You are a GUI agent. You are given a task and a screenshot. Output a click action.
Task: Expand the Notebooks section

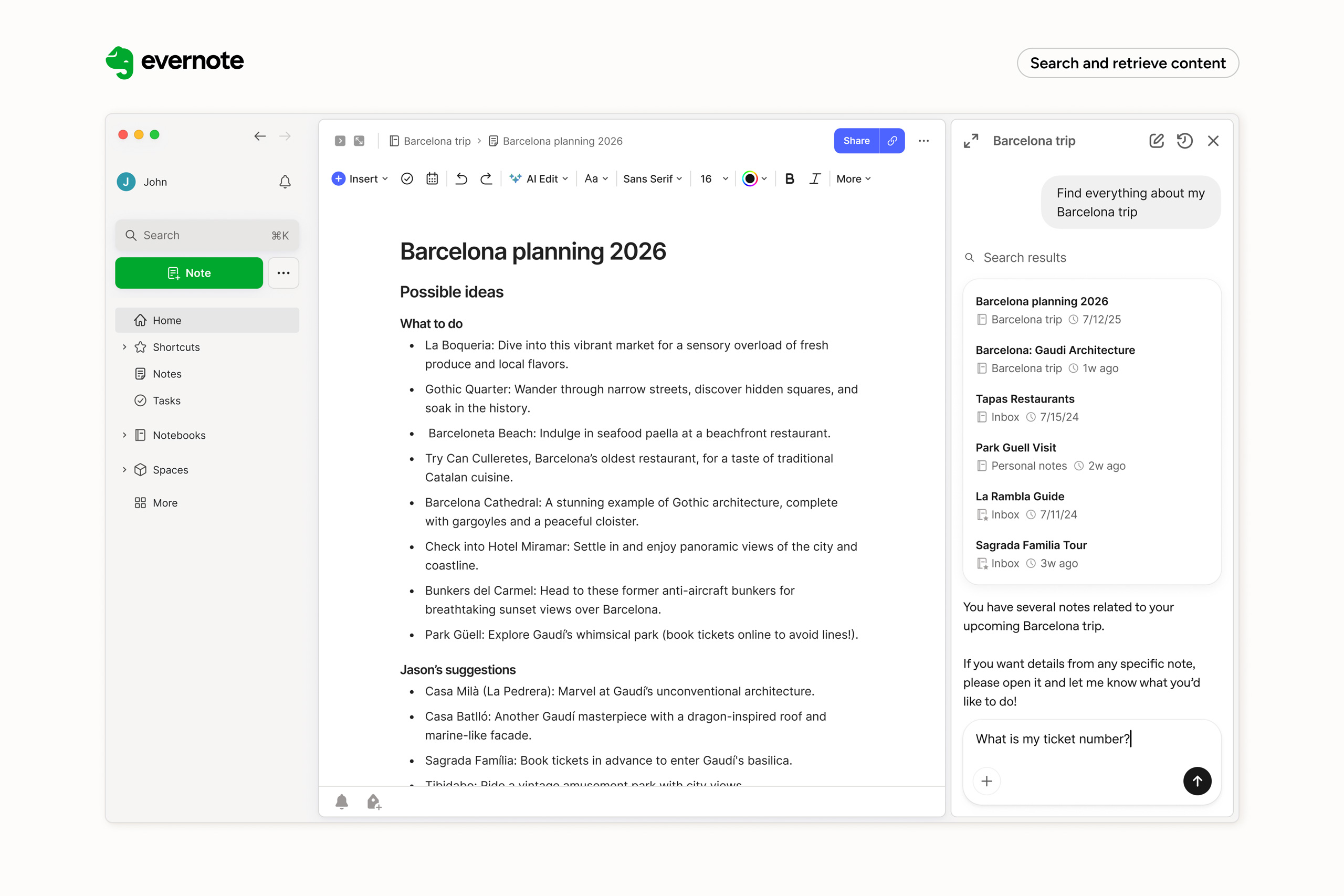pos(124,435)
